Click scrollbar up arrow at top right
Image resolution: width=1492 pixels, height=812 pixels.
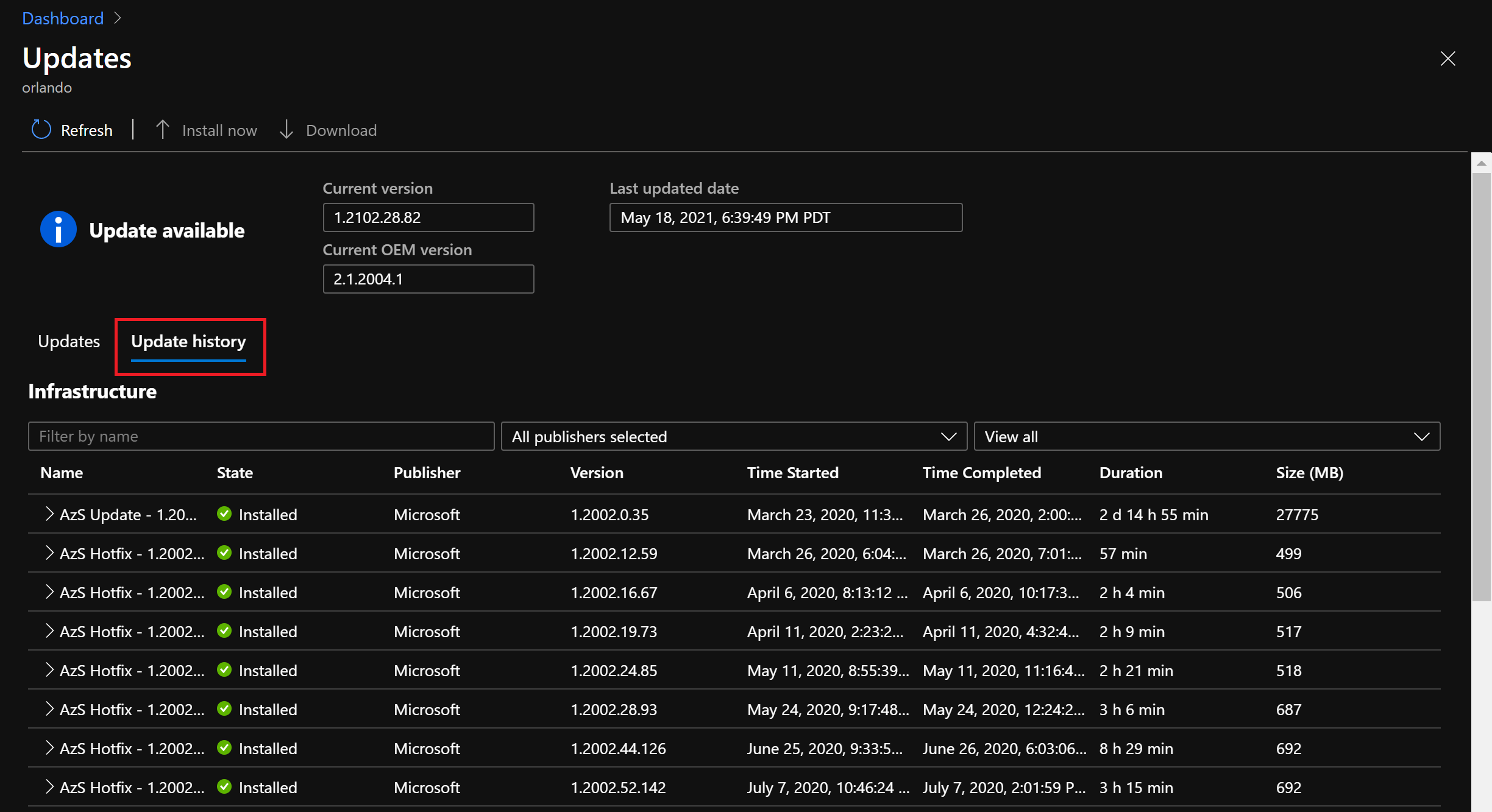click(1481, 163)
